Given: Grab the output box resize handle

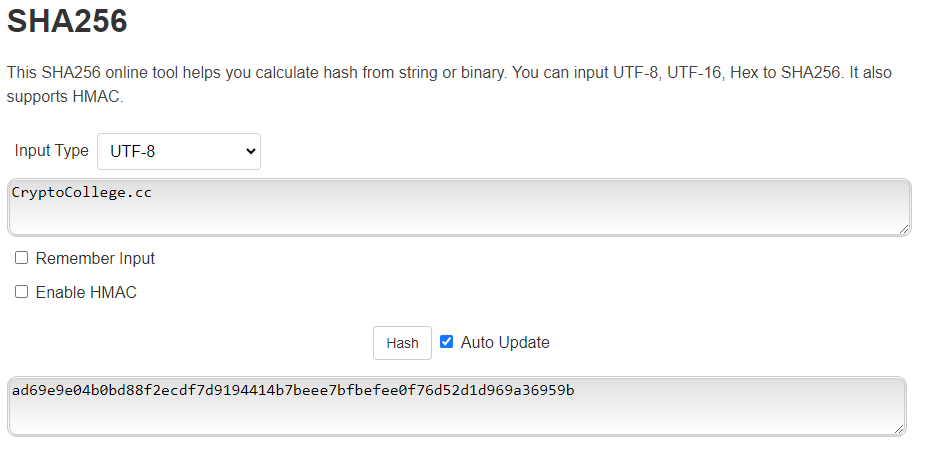Looking at the screenshot, I should point(899,428).
